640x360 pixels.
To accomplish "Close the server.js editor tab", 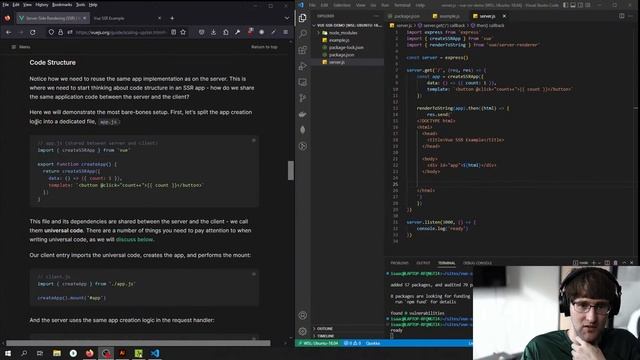I will [x=504, y=16].
